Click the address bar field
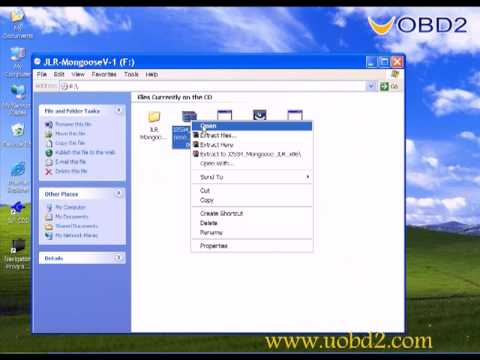The width and height of the screenshot is (480, 360). (213, 87)
